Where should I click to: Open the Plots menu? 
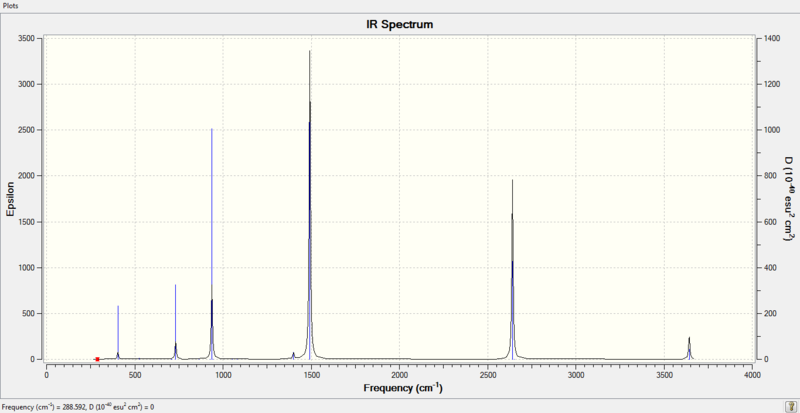coord(10,6)
